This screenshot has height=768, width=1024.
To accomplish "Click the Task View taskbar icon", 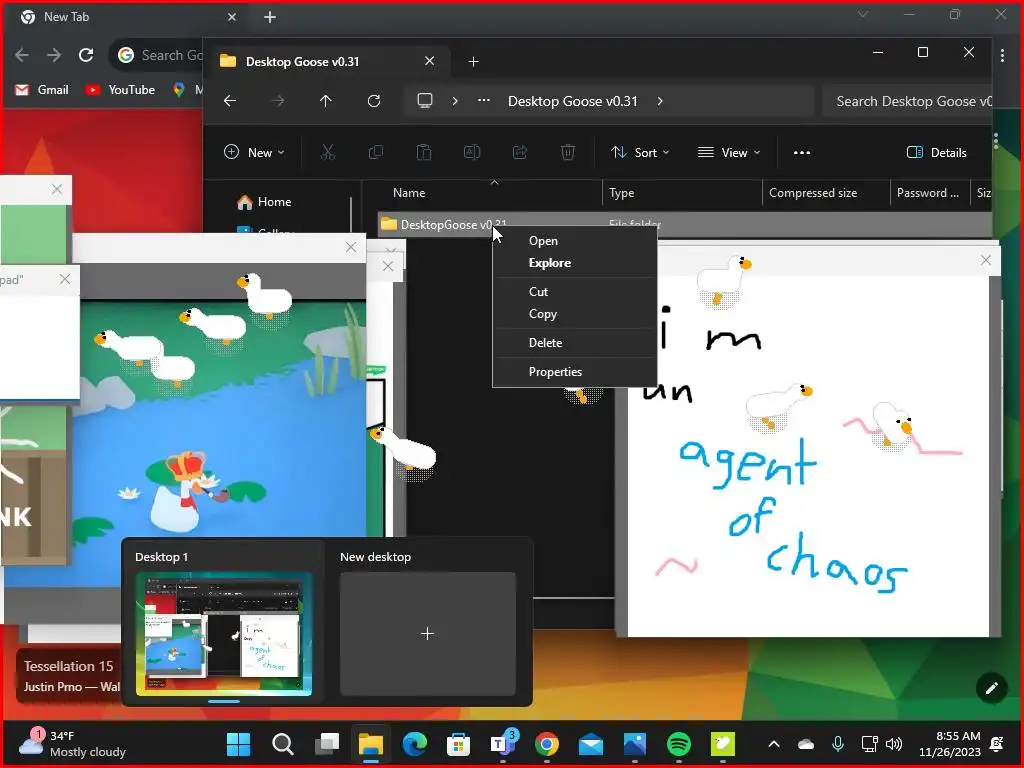I will [327, 744].
